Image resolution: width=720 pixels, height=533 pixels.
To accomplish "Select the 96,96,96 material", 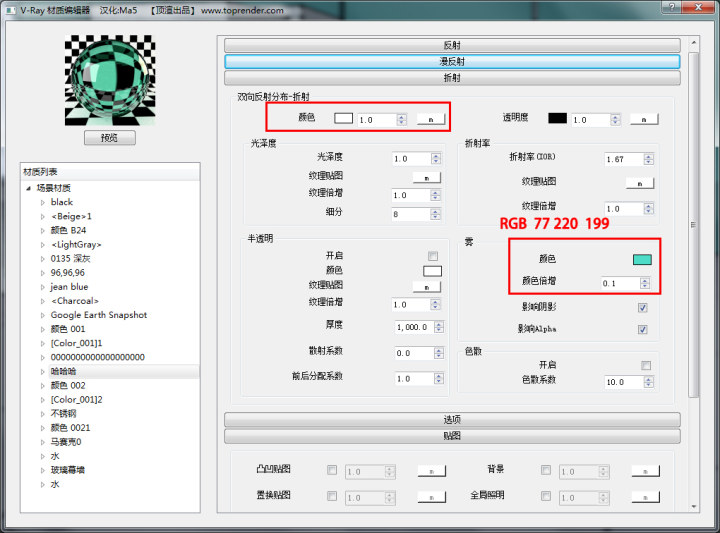I will 68,273.
